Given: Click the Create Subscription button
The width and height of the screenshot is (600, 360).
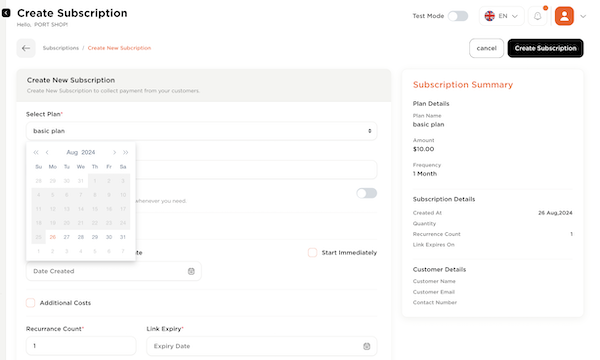Looking at the screenshot, I should click(x=545, y=48).
